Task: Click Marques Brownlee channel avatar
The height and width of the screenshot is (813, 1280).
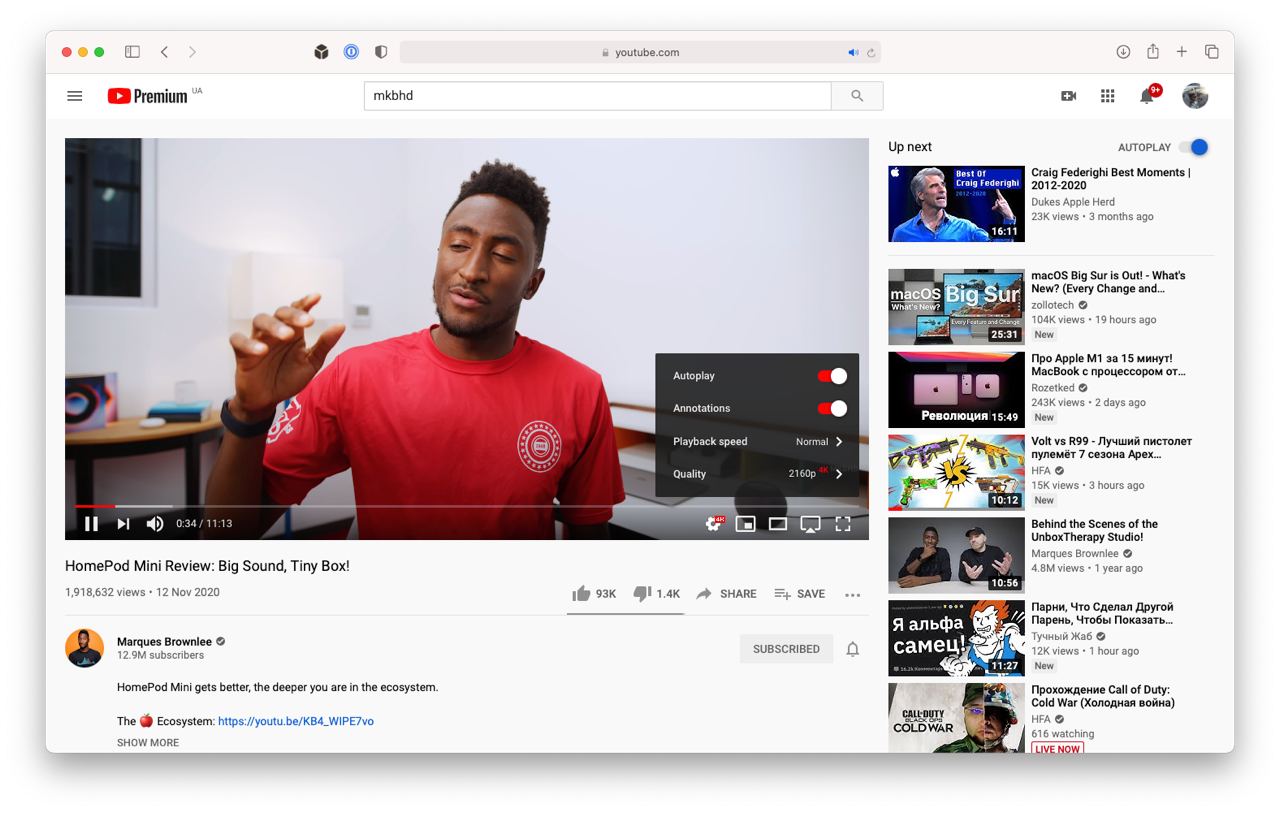Action: (85, 648)
